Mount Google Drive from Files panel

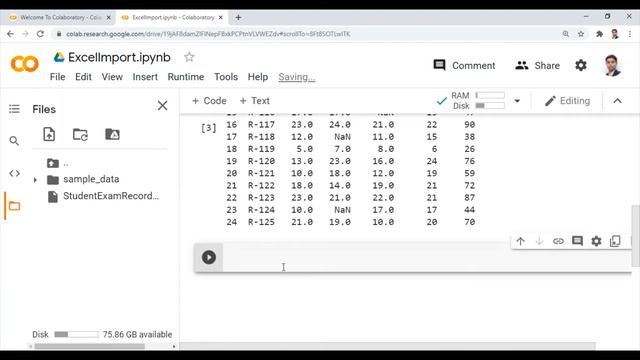[x=112, y=134]
